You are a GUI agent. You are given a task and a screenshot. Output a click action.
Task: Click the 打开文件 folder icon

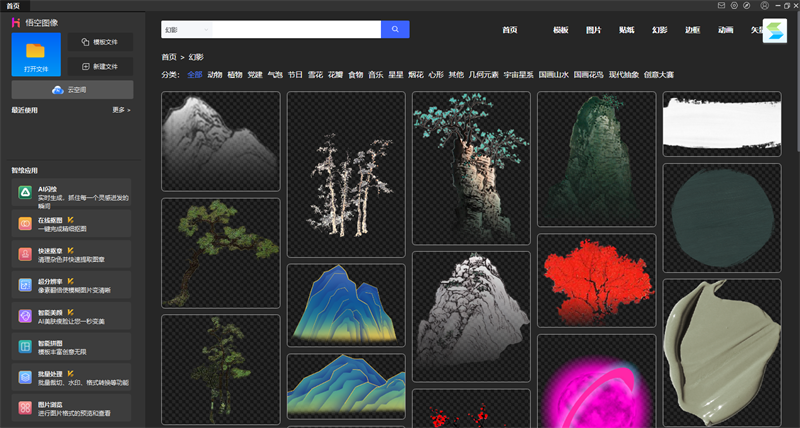click(x=36, y=50)
